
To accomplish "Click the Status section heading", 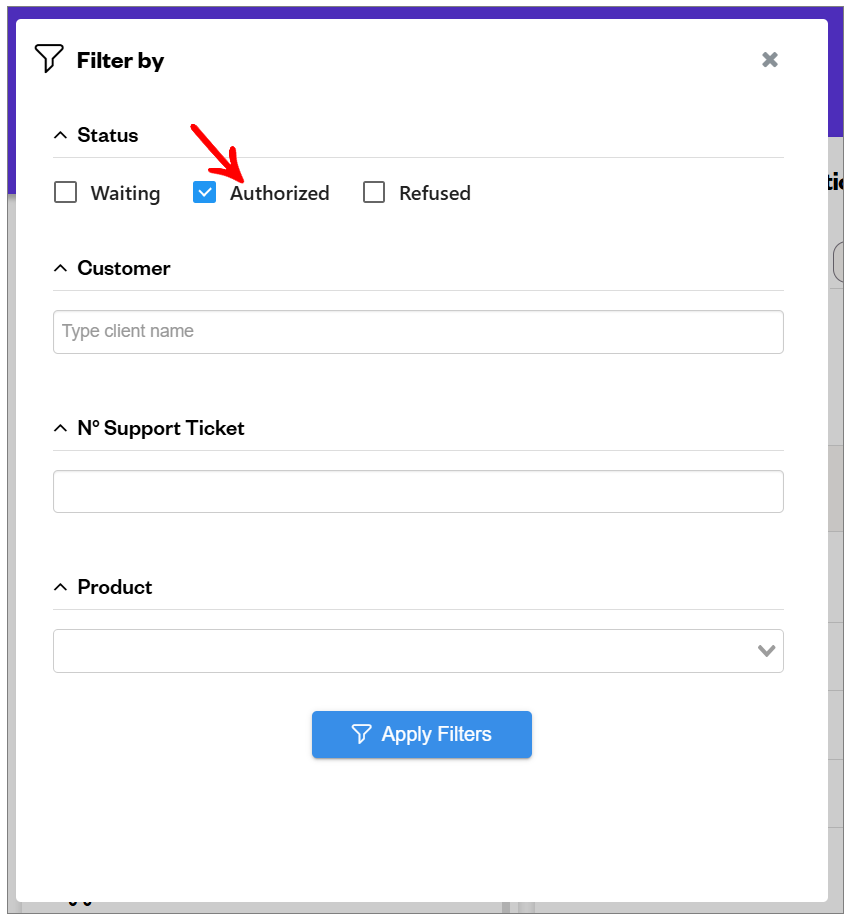I will click(108, 136).
